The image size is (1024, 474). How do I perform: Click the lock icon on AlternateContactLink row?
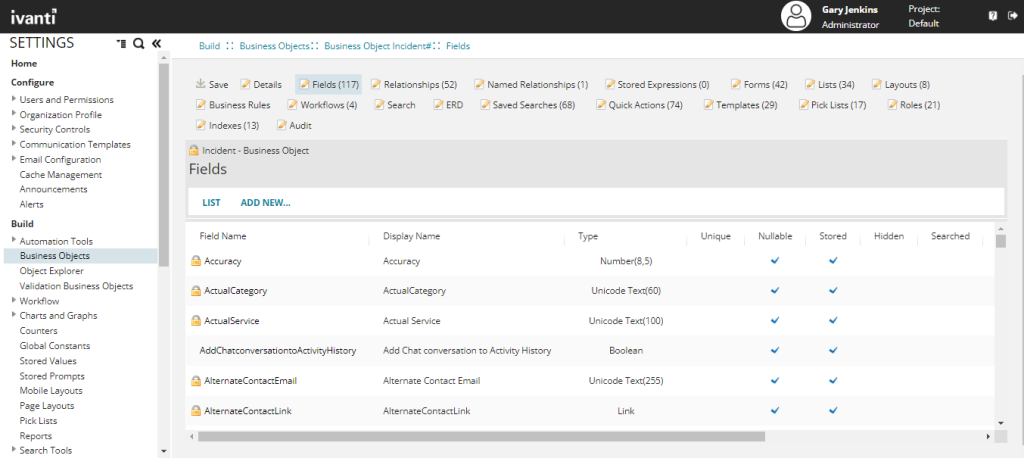coord(195,411)
